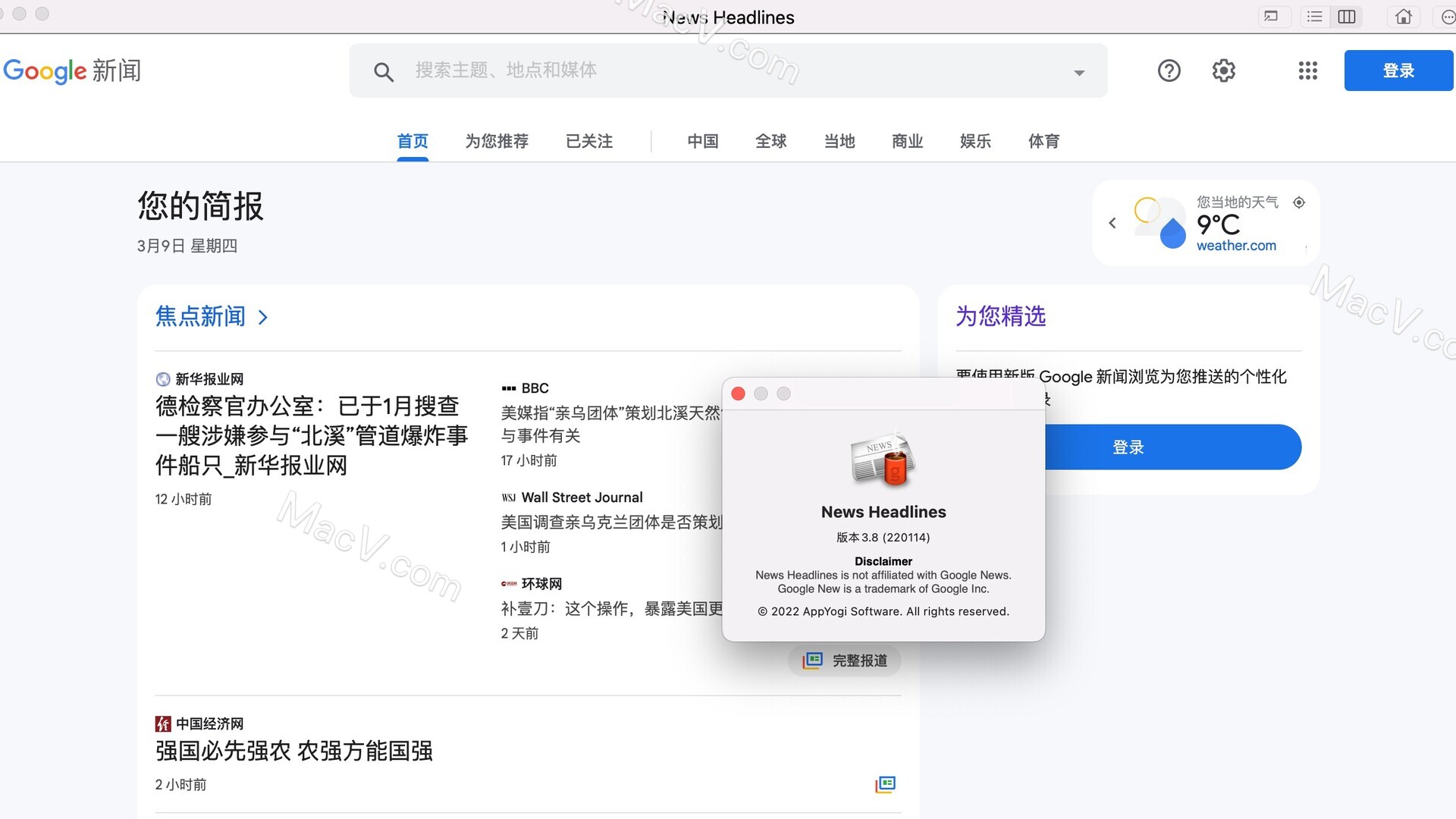
Task: Go to previous weather card with left chevron
Action: tap(1112, 223)
